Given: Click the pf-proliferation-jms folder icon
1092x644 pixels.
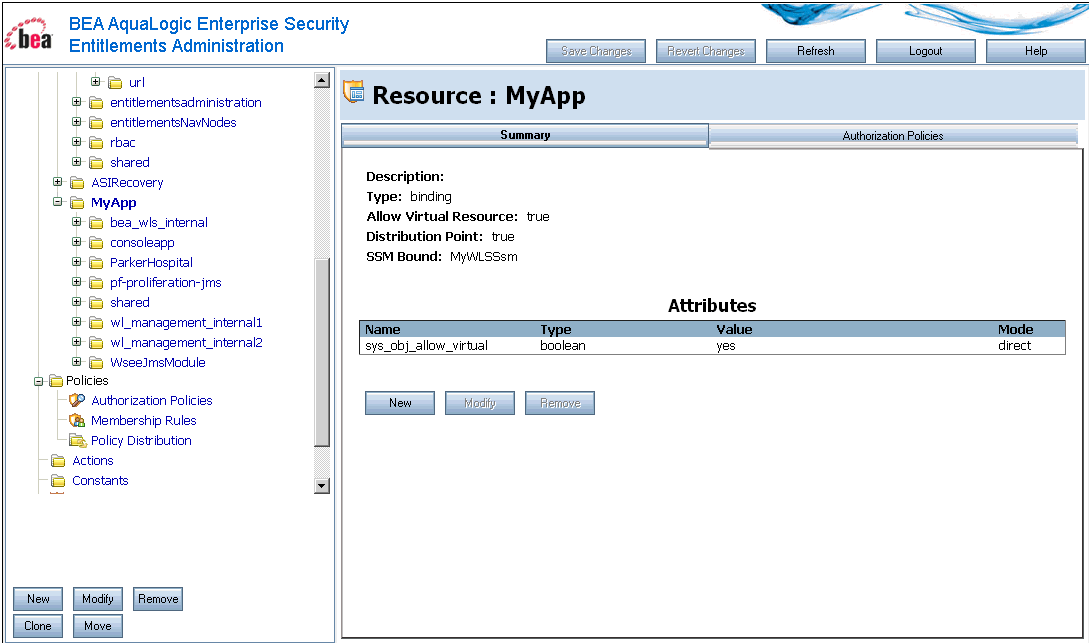Looking at the screenshot, I should click(x=96, y=283).
